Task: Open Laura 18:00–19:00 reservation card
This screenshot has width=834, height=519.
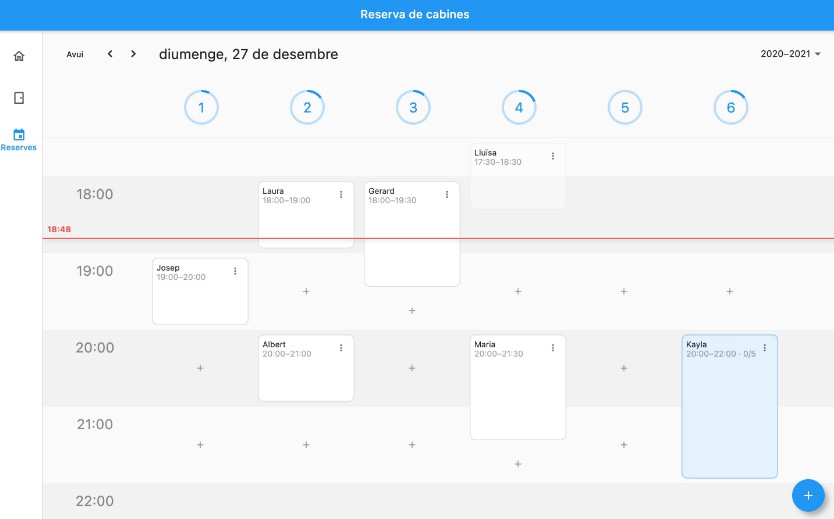Action: (306, 215)
